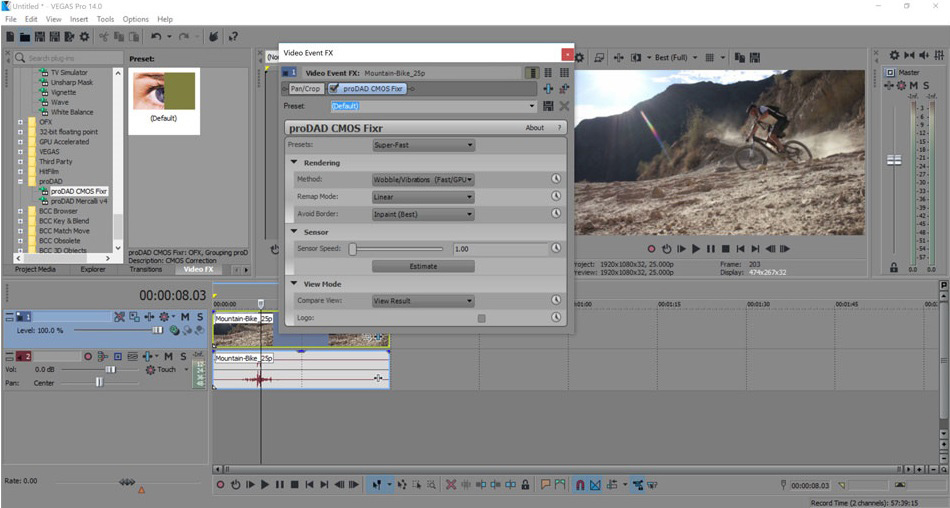950x508 pixels.
Task: Animate the Method parameter clock icon
Action: (x=556, y=179)
